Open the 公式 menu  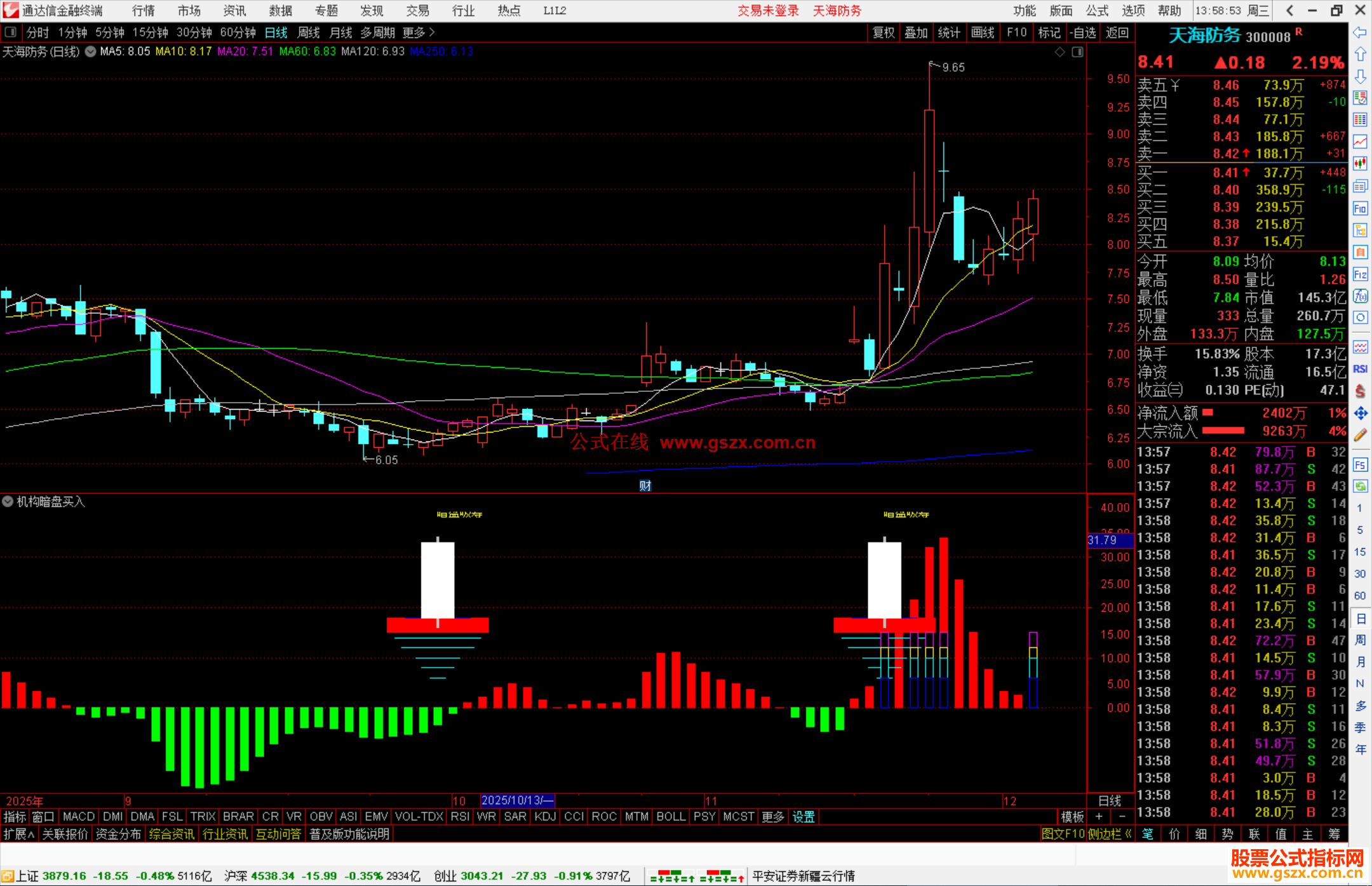coord(1097,10)
